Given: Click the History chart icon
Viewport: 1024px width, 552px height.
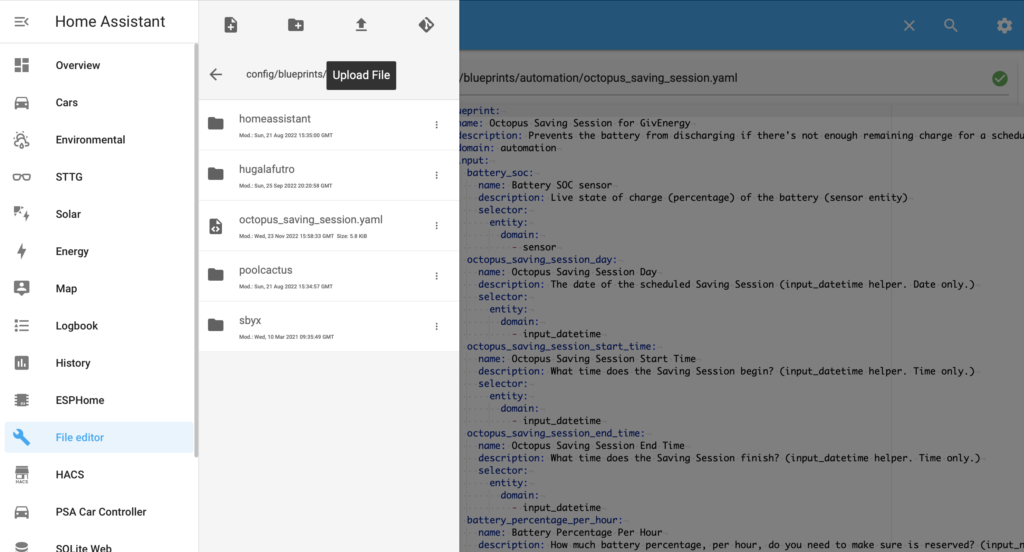Looking at the screenshot, I should coord(22,363).
